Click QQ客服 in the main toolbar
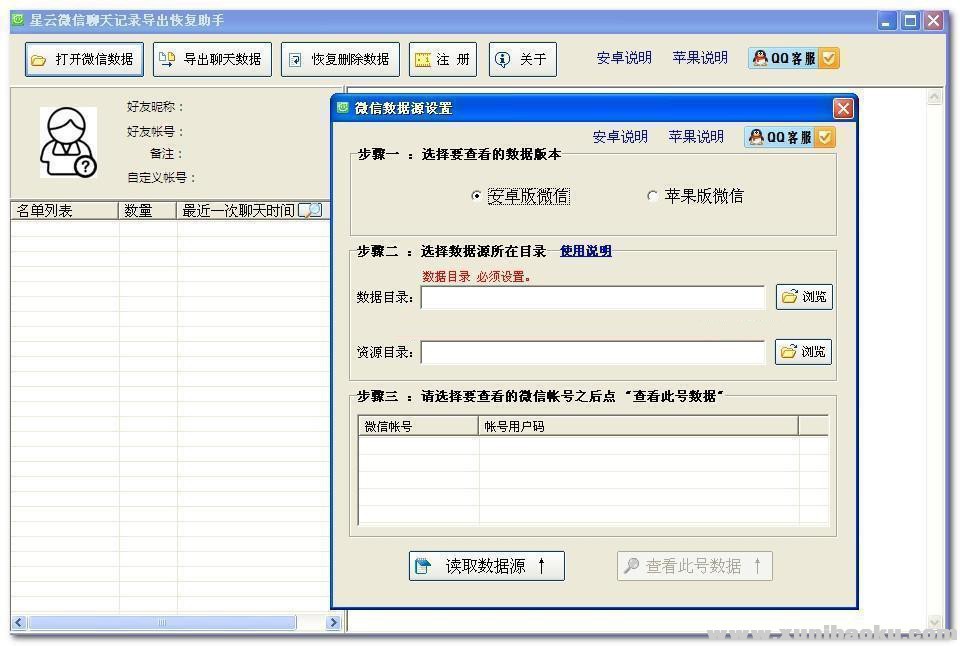Image resolution: width=960 pixels, height=646 pixels. pyautogui.click(x=794, y=59)
